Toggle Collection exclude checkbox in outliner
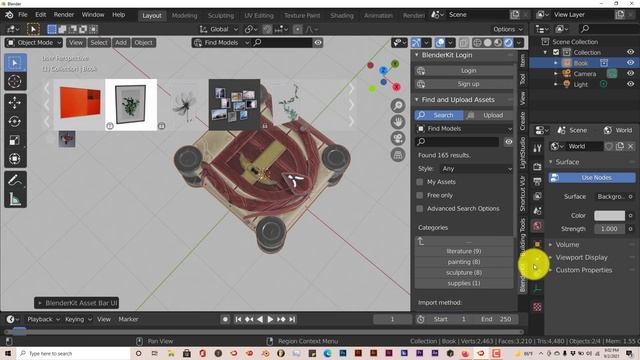 (x=556, y=52)
